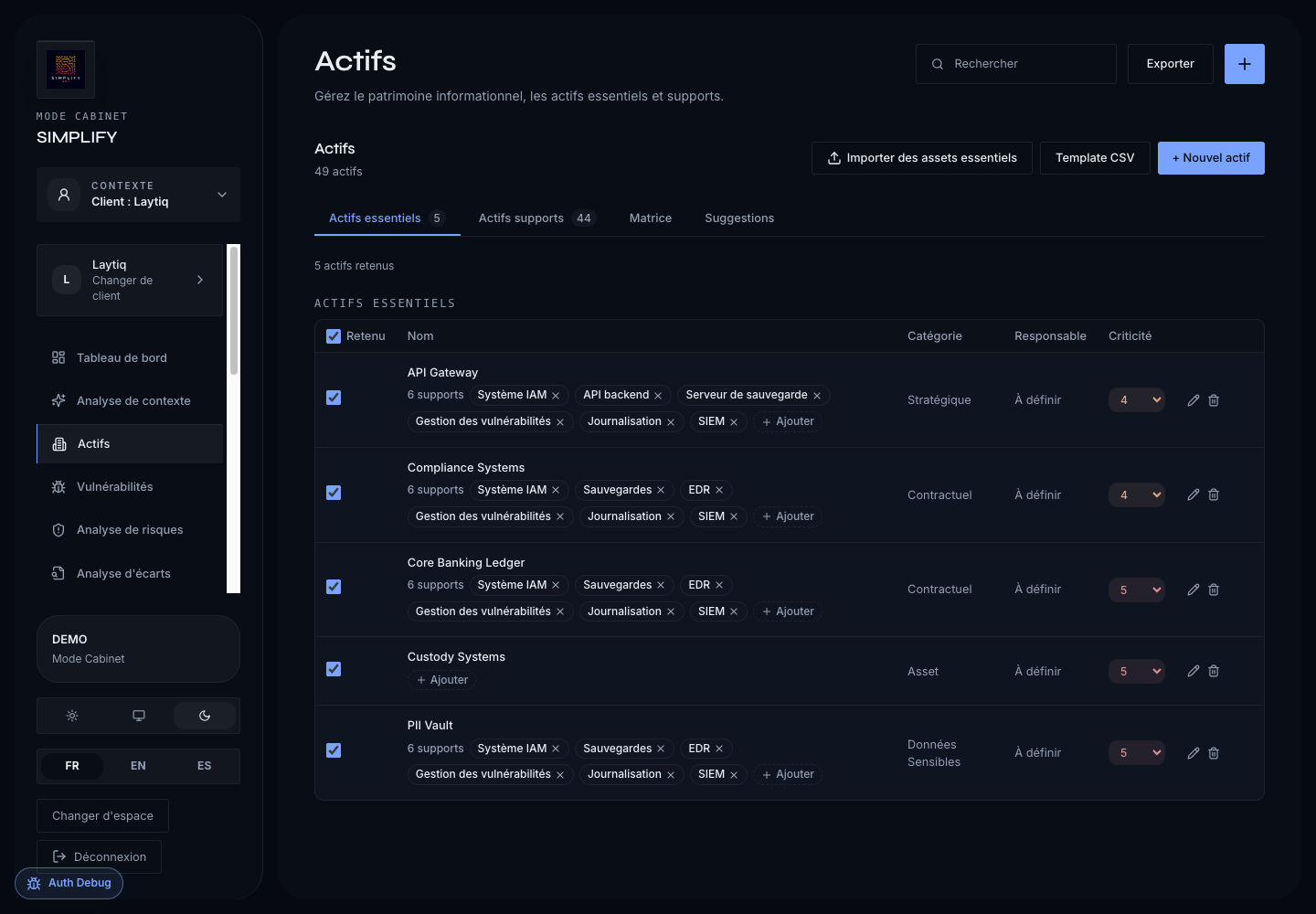The height and width of the screenshot is (914, 1316).
Task: Edit the Custody Systems asset
Action: 1194,671
